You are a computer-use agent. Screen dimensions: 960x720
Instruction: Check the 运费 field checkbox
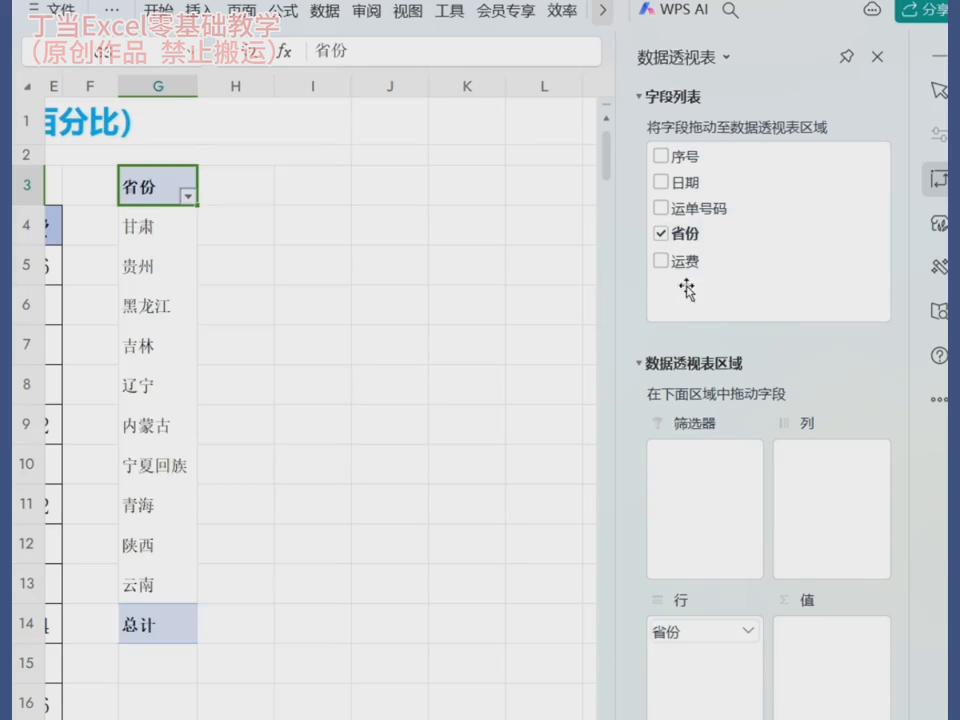point(661,260)
